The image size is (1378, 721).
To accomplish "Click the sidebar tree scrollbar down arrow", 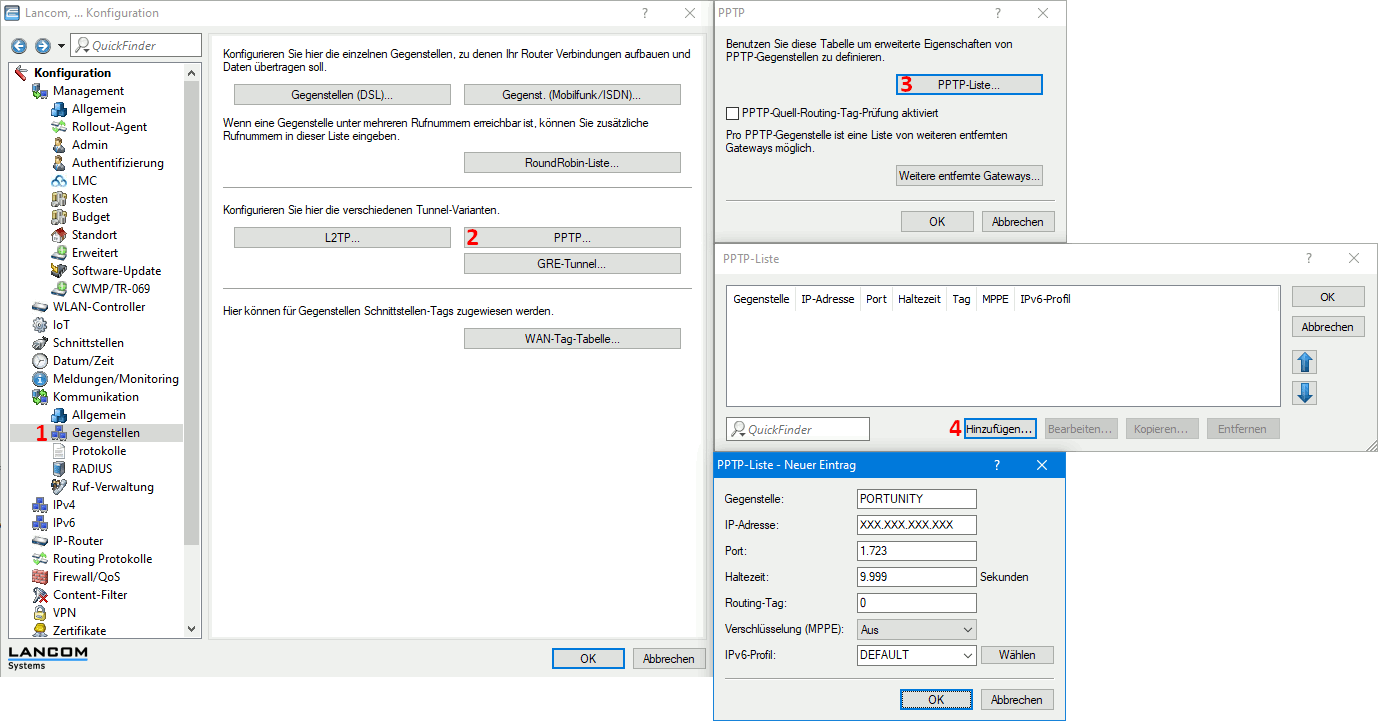I will (192, 629).
